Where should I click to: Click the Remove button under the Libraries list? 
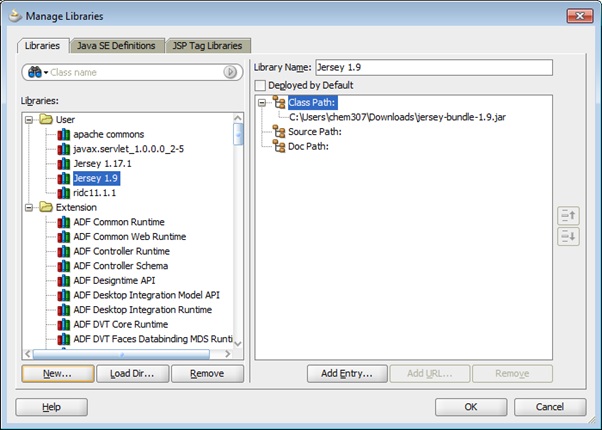207,374
